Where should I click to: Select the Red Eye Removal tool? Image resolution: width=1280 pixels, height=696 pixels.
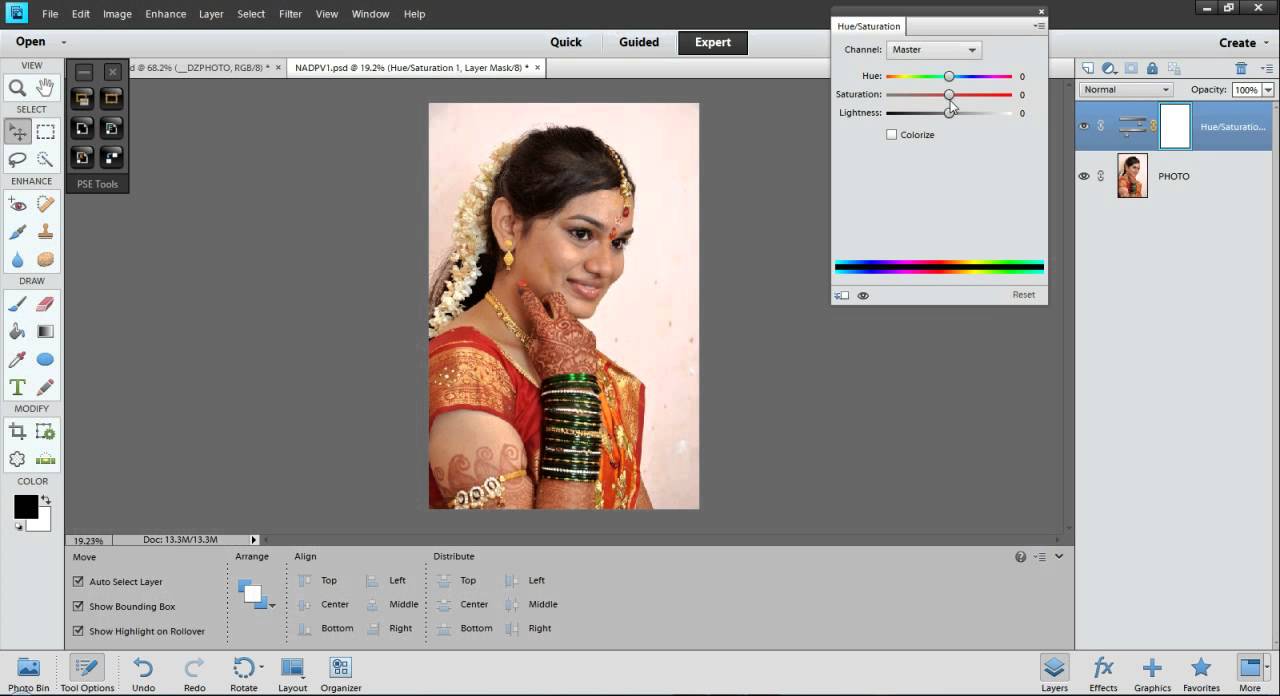pyautogui.click(x=18, y=204)
